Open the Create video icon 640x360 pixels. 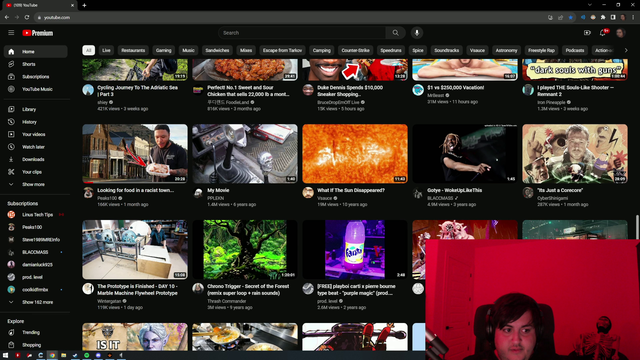point(587,33)
